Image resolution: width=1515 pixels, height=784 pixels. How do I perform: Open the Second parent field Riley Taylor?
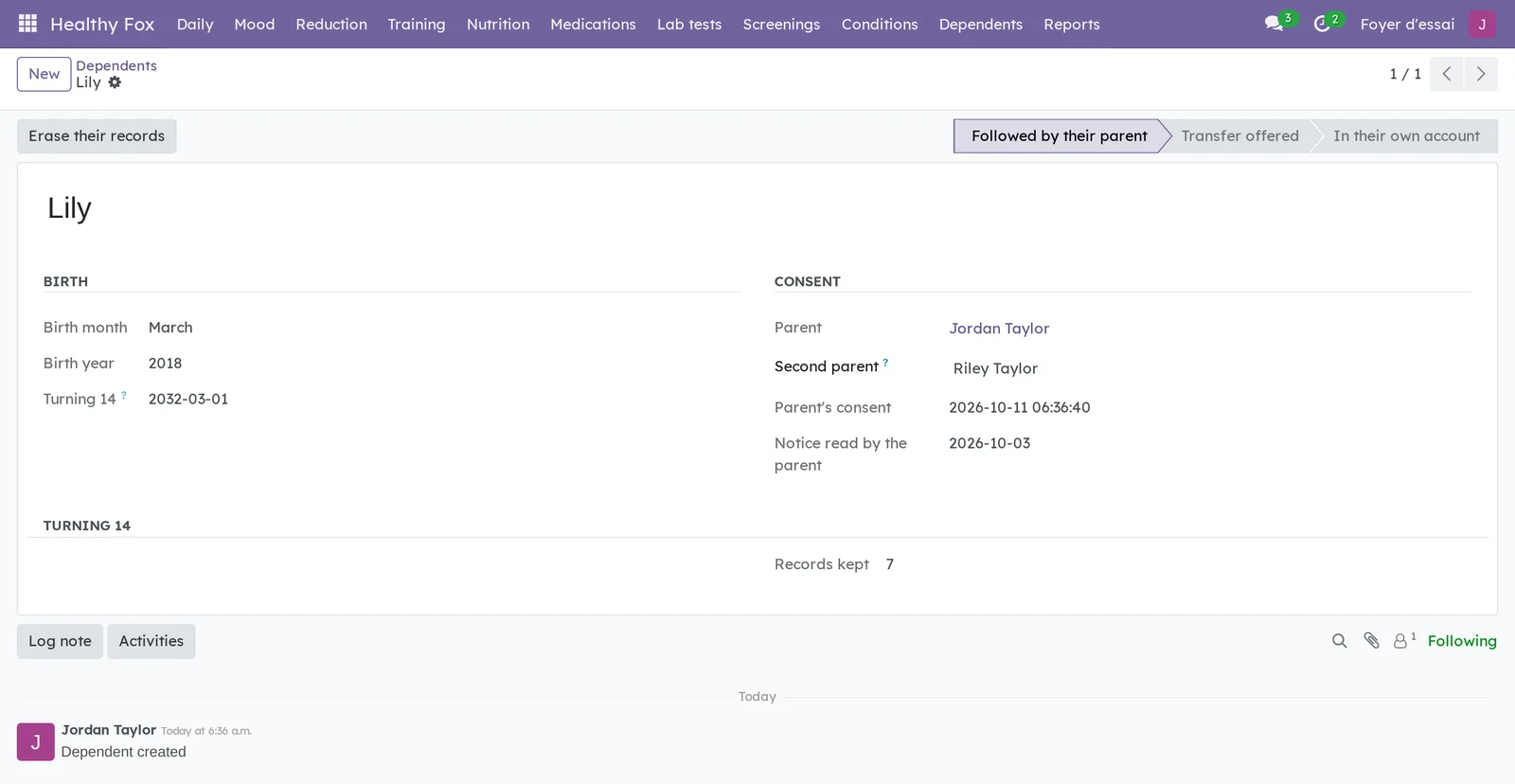[x=1210, y=368]
